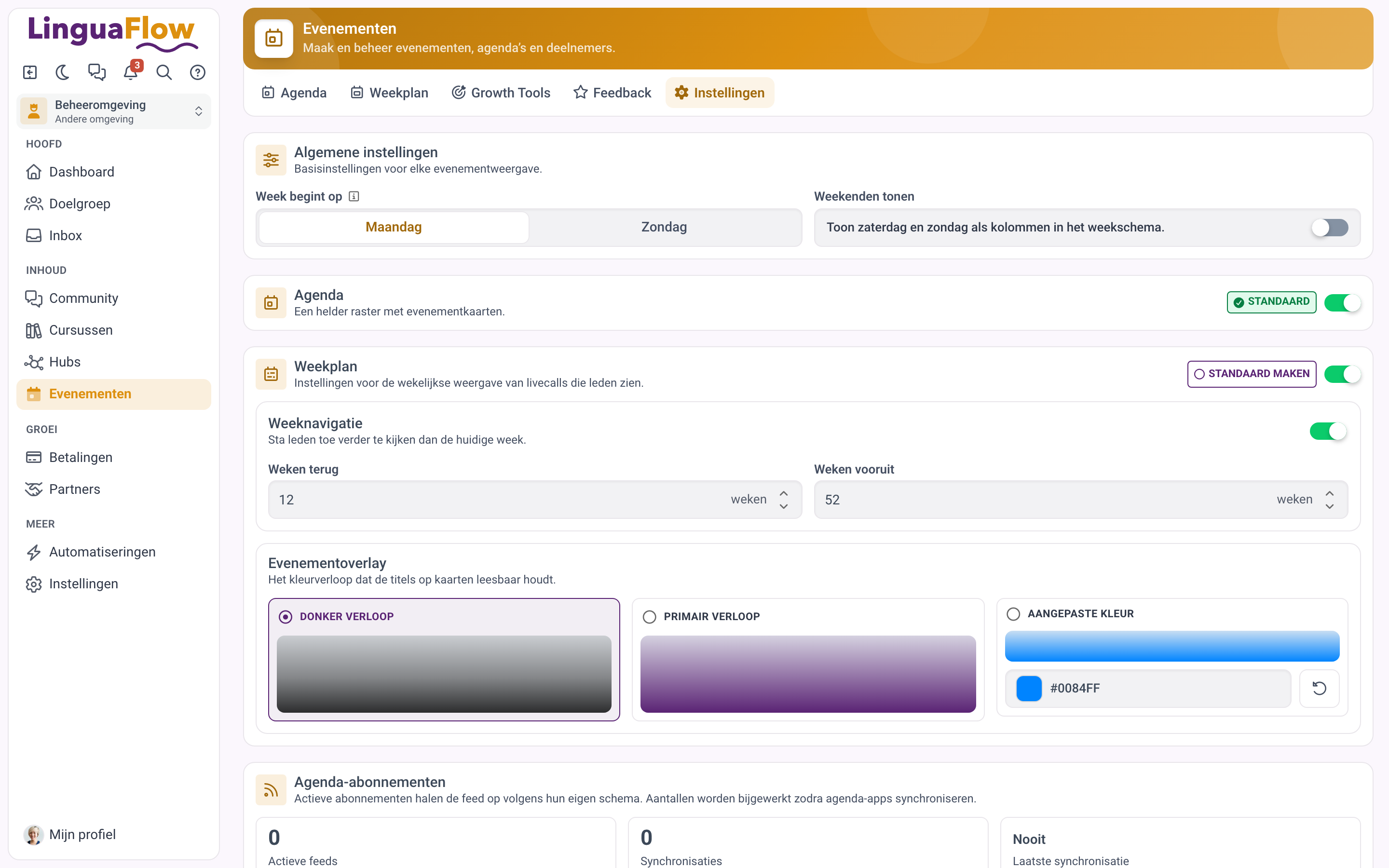Select the Primair verloop radio option
Image resolution: width=1389 pixels, height=868 pixels.
[649, 617]
